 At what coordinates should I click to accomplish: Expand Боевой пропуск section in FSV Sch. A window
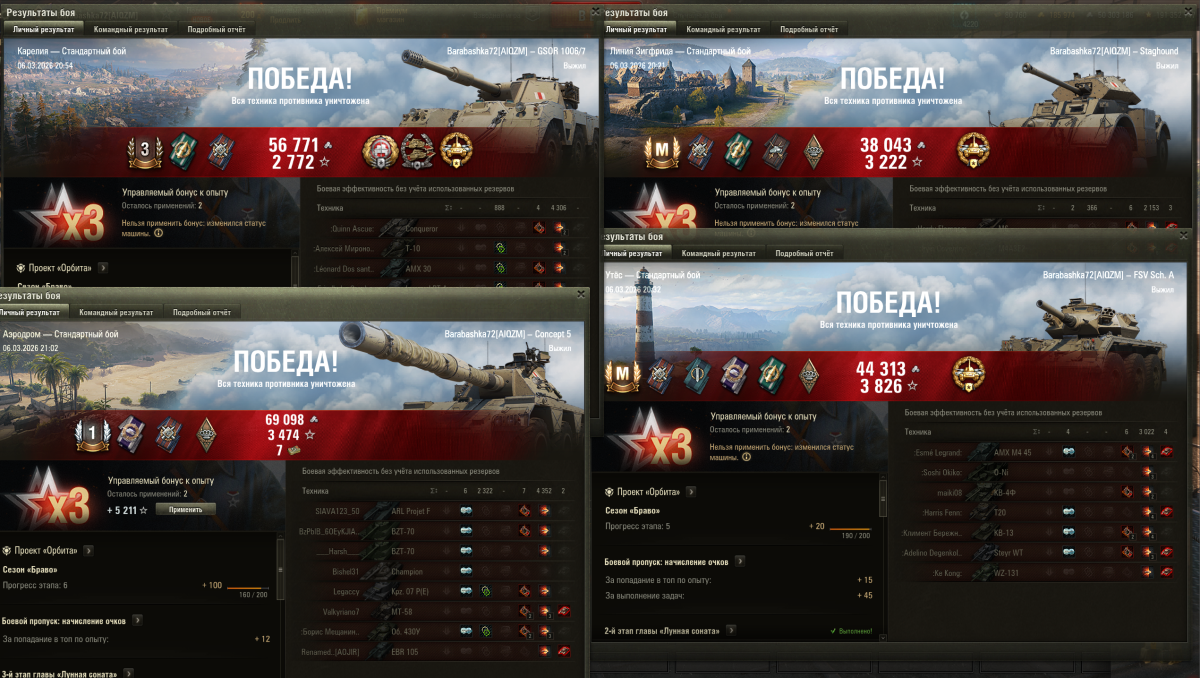point(734,561)
